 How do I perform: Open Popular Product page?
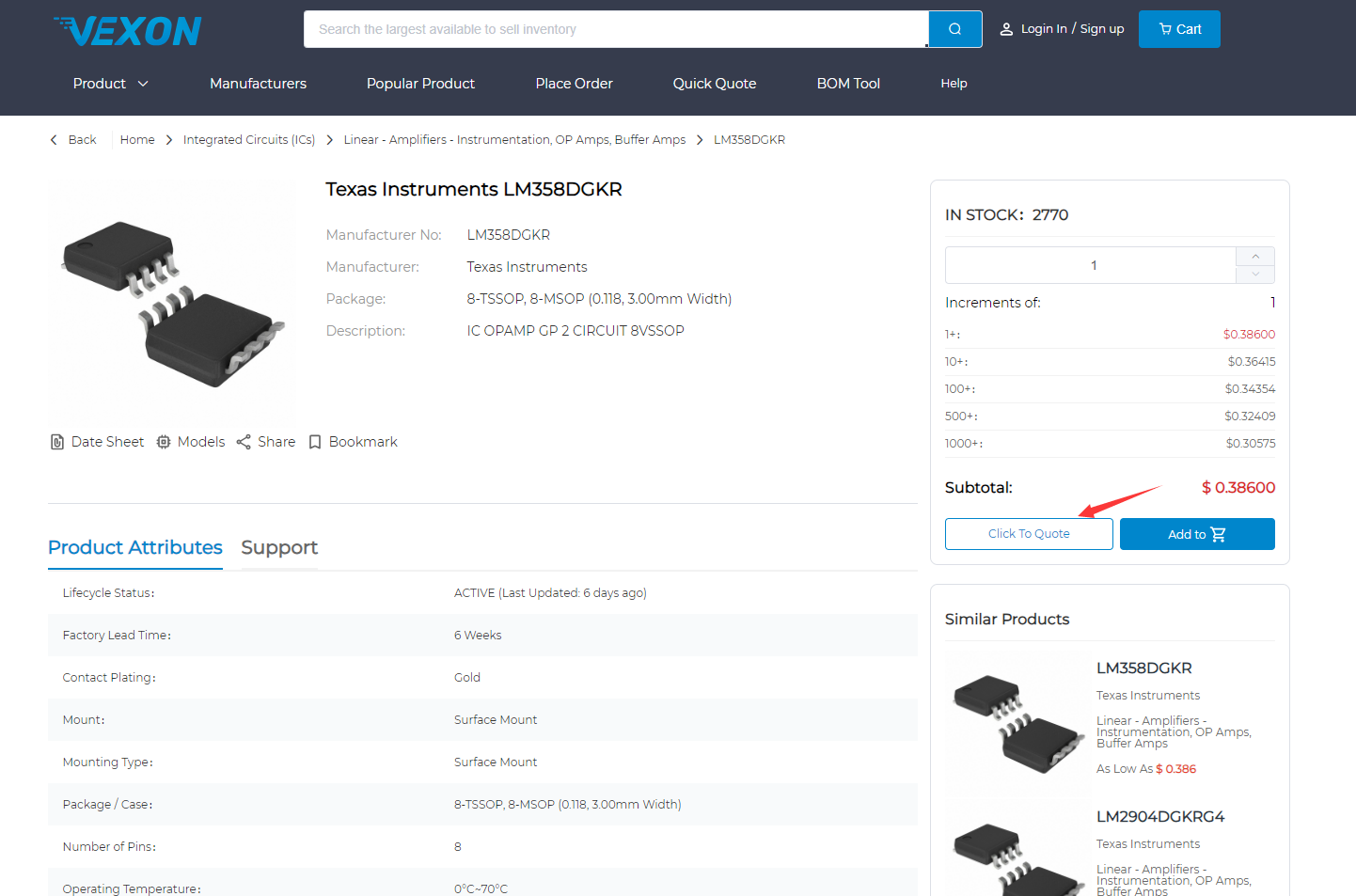[x=420, y=84]
